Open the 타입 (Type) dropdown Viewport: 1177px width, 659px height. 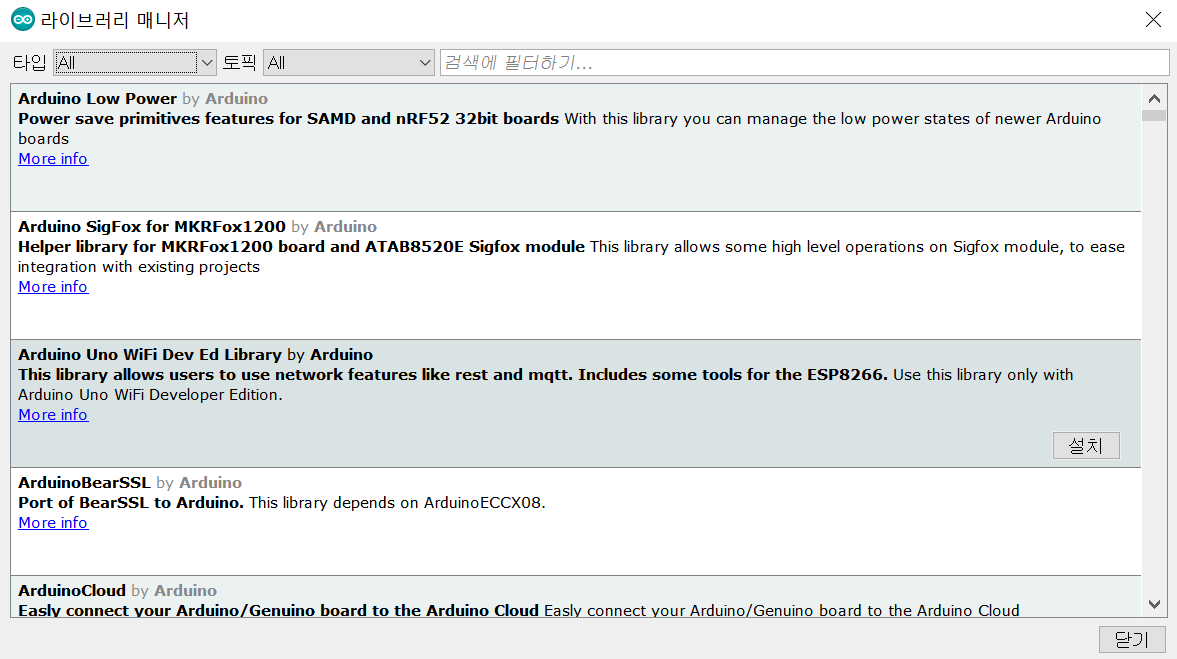pos(135,63)
